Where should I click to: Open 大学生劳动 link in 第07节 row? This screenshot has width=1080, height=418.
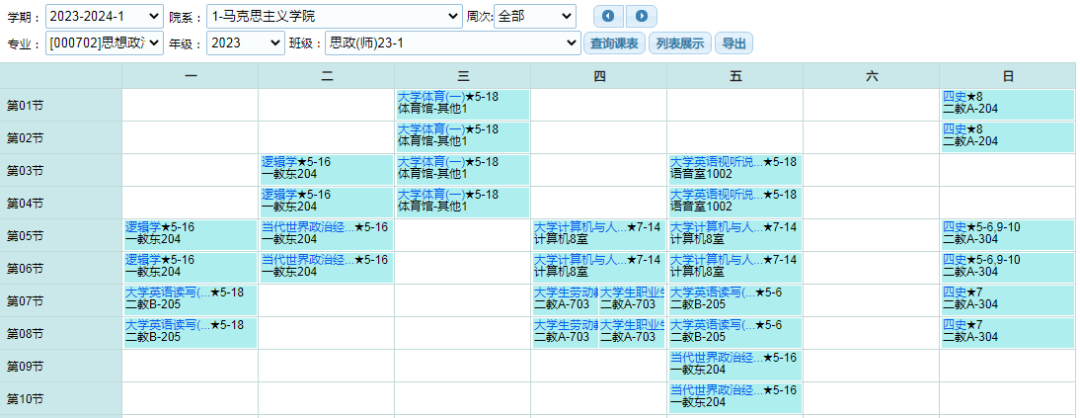(x=565, y=292)
